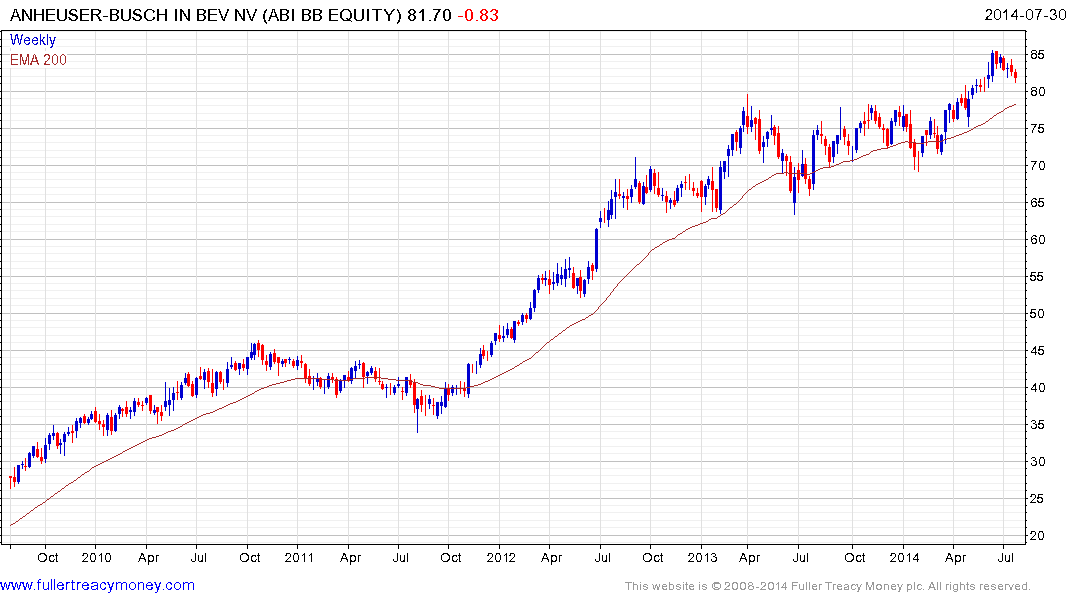Click the 75 price axis label

click(x=1037, y=129)
